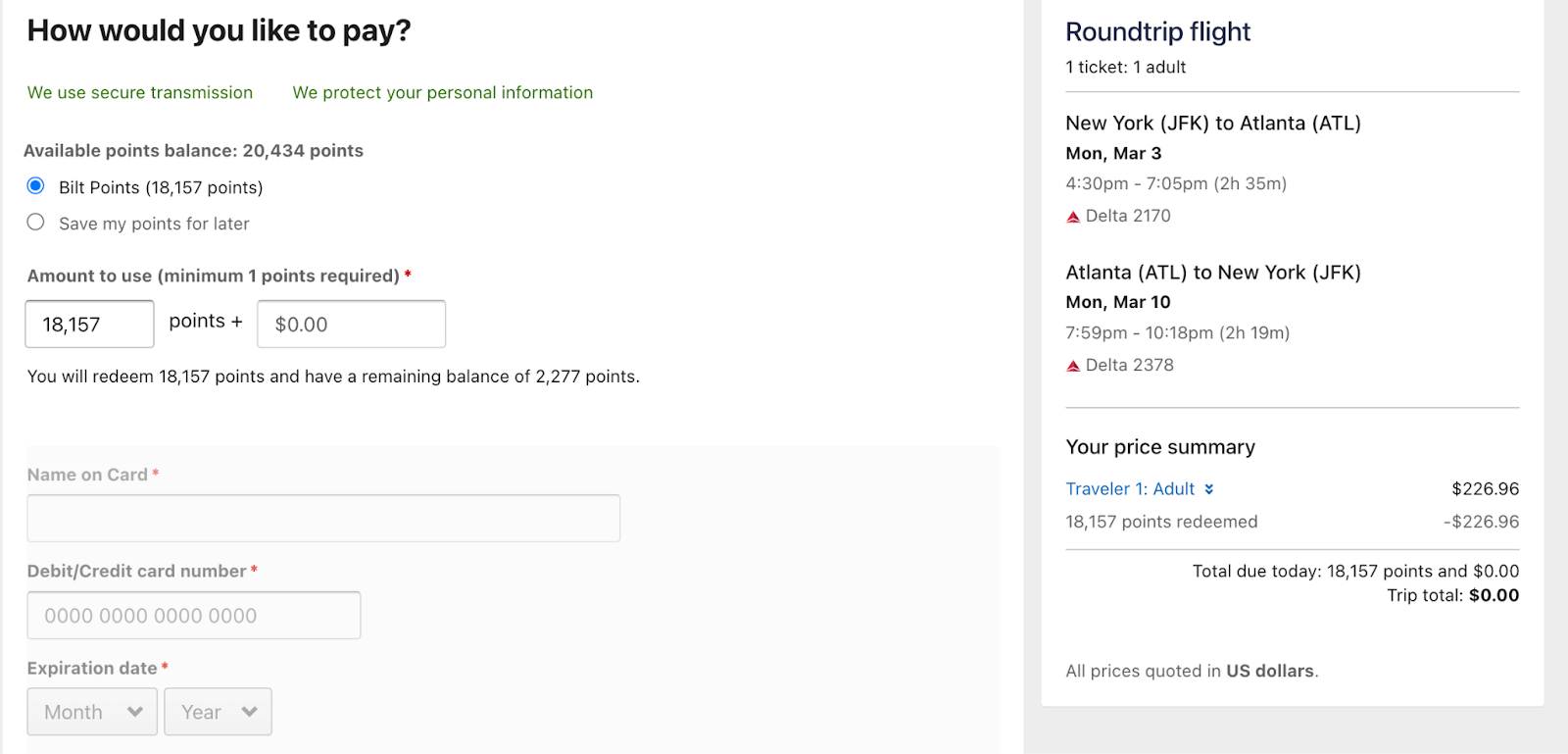The width and height of the screenshot is (1568, 754).
Task: Click the Trip total $0.00 amount
Action: click(1494, 595)
